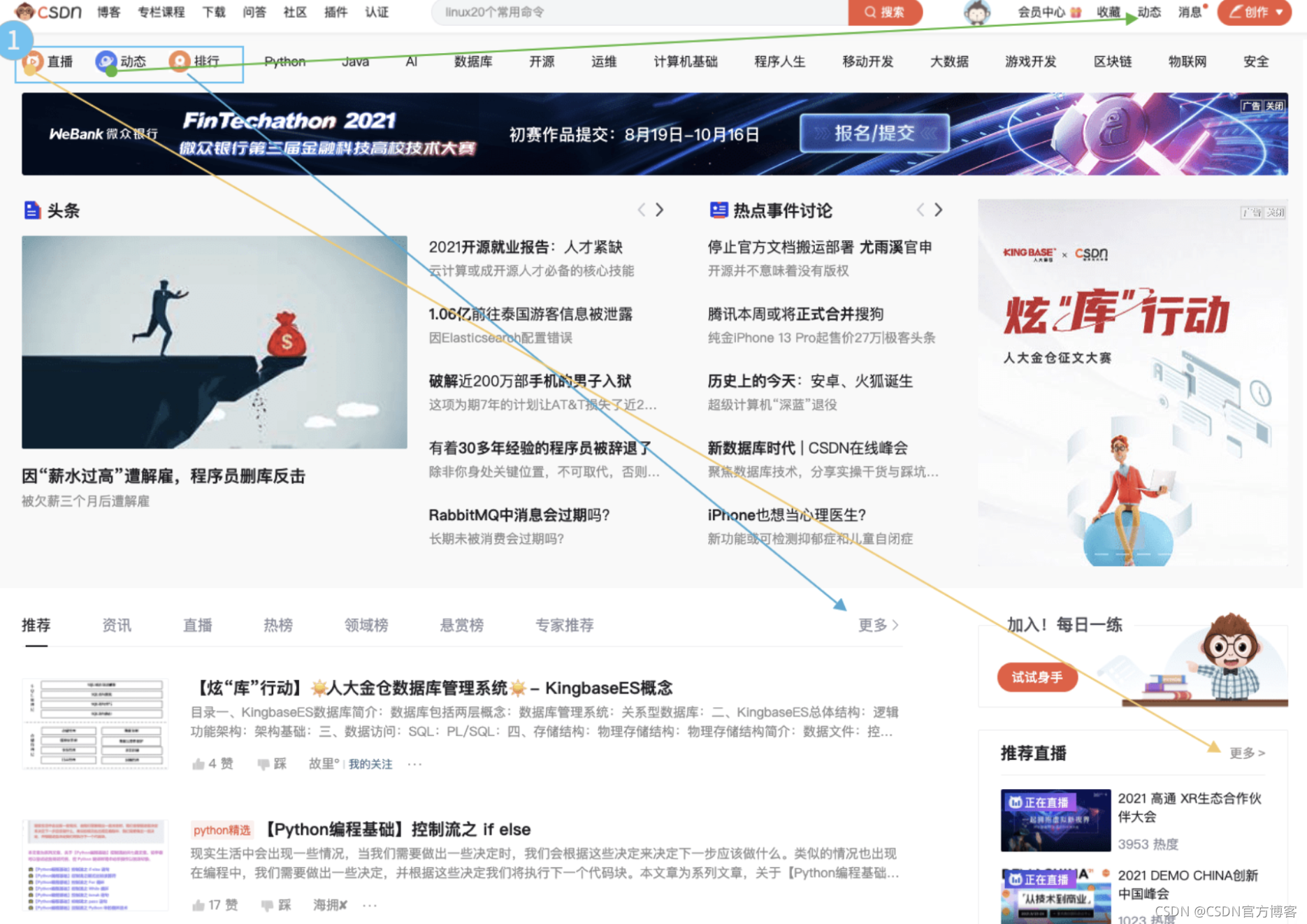The image size is (1307, 924).
Task: Open article 2021开源就业报告：人才紧缺
Action: [526, 247]
